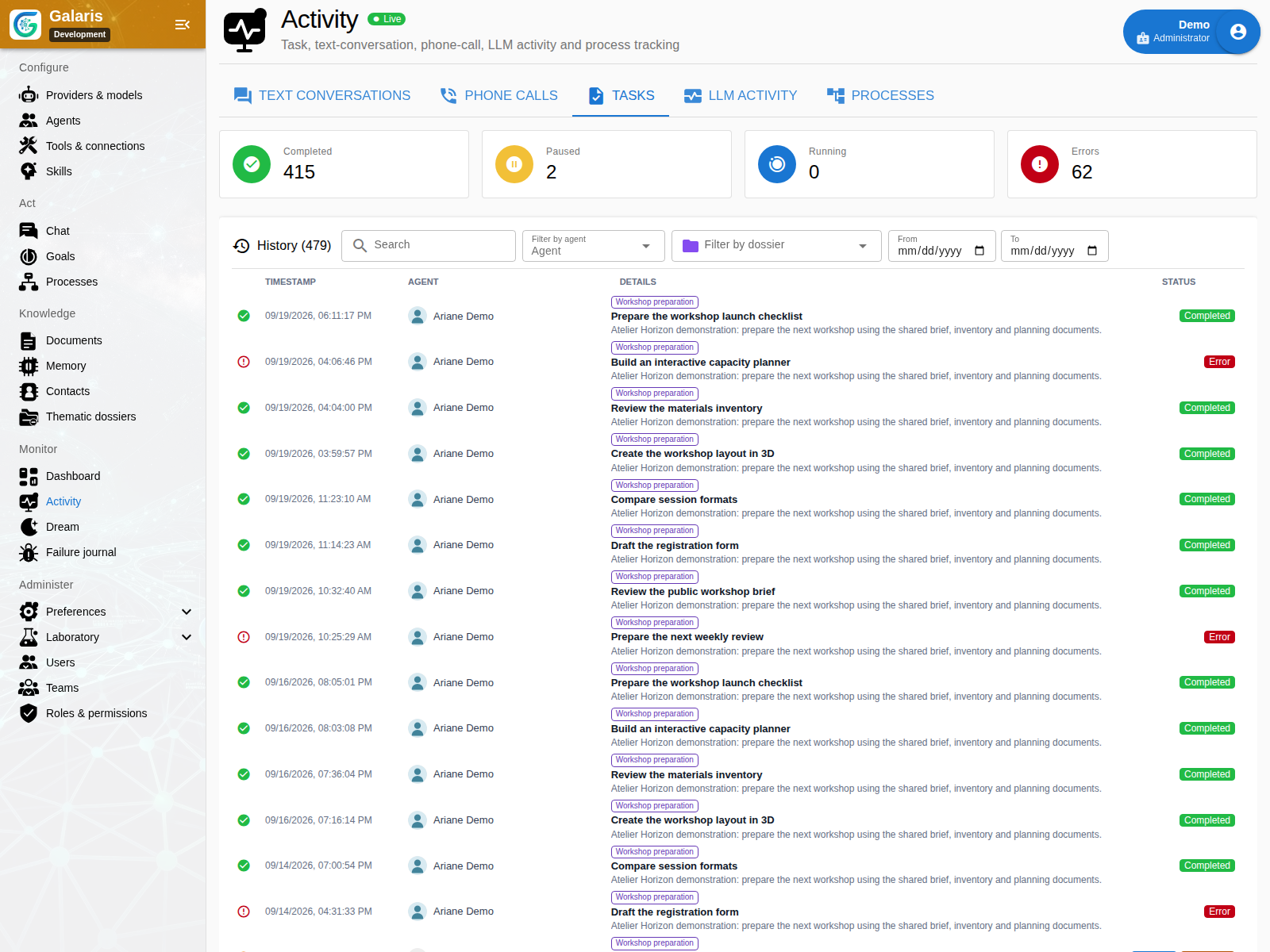Screen dimensions: 1270x952
Task: Click the Paused yellow pause icon
Action: click(x=514, y=164)
